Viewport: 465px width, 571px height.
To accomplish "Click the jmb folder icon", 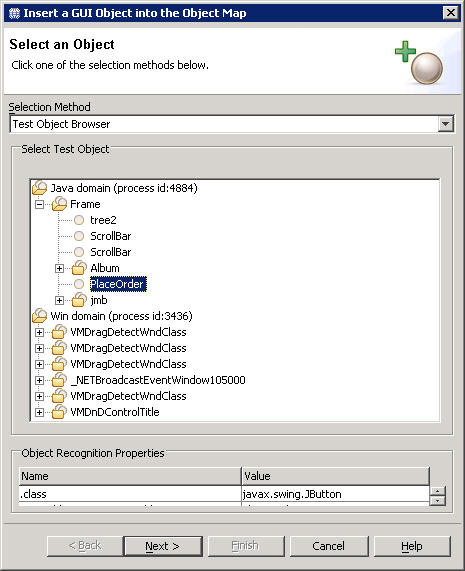I will click(79, 300).
